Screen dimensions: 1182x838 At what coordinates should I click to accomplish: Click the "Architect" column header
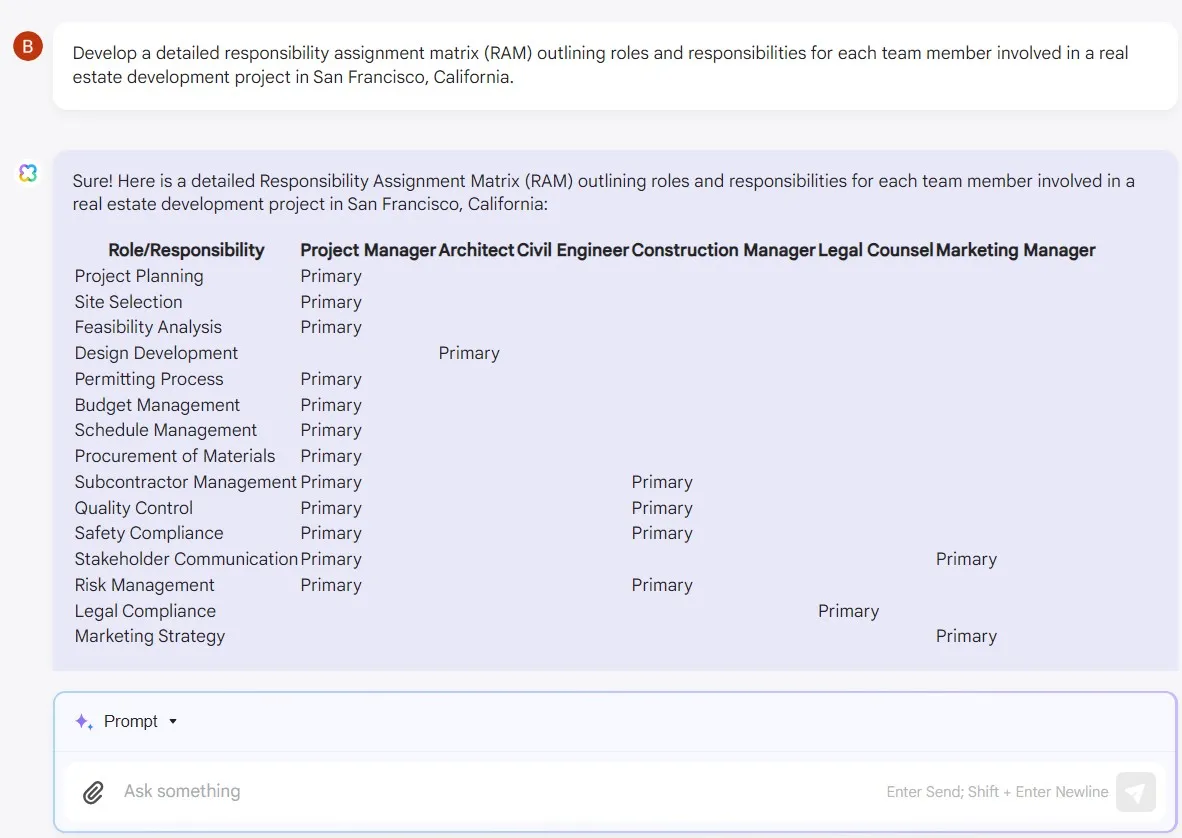click(x=476, y=250)
